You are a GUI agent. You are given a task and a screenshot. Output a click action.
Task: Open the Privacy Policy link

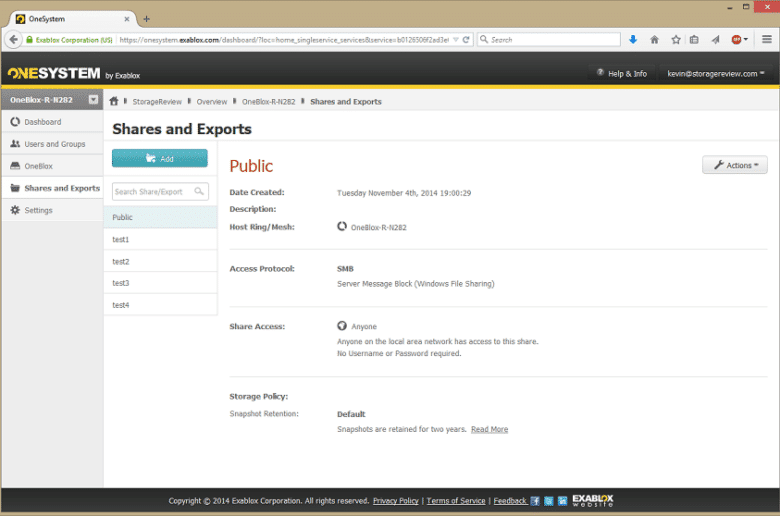coord(396,501)
